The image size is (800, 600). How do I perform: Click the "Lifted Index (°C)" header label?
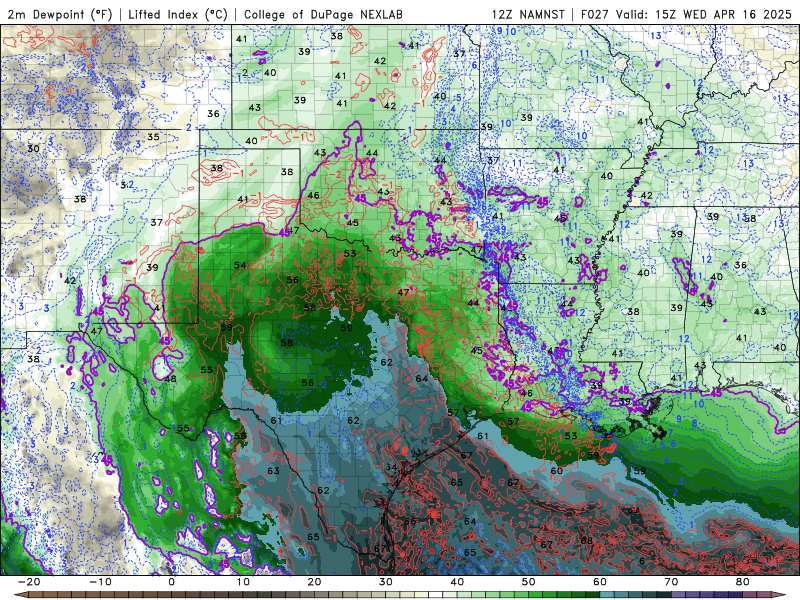178,14
